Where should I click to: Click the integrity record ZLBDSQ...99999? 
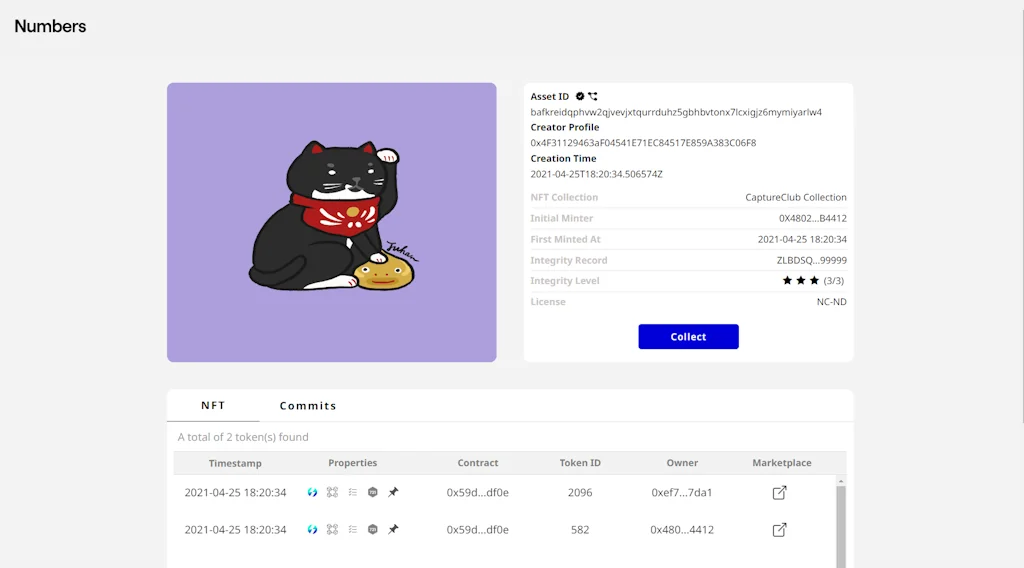812,260
